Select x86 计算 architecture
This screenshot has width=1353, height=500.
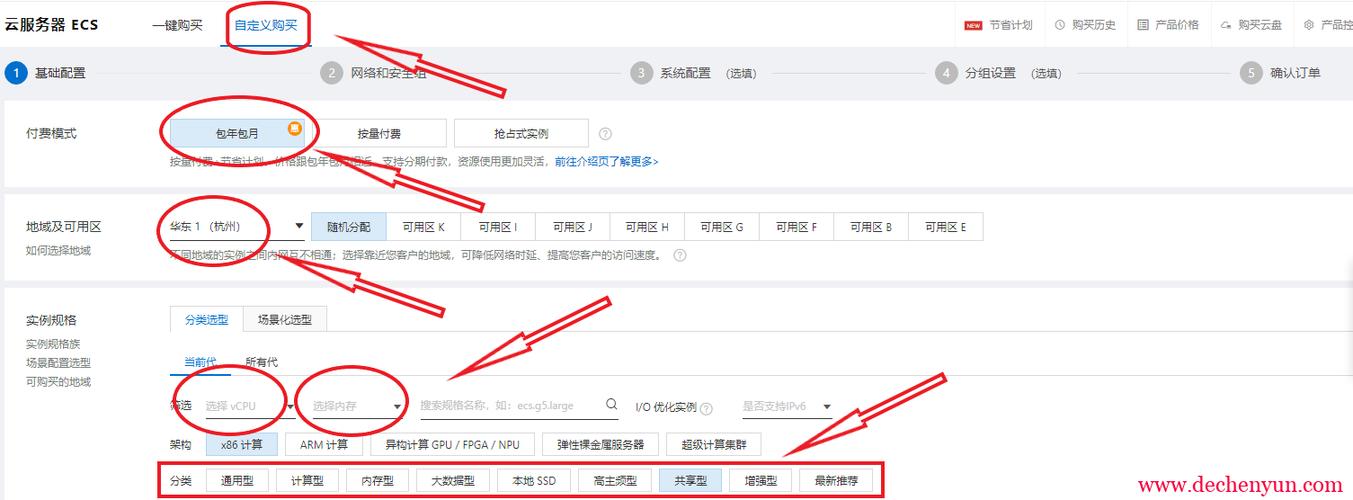[x=241, y=444]
